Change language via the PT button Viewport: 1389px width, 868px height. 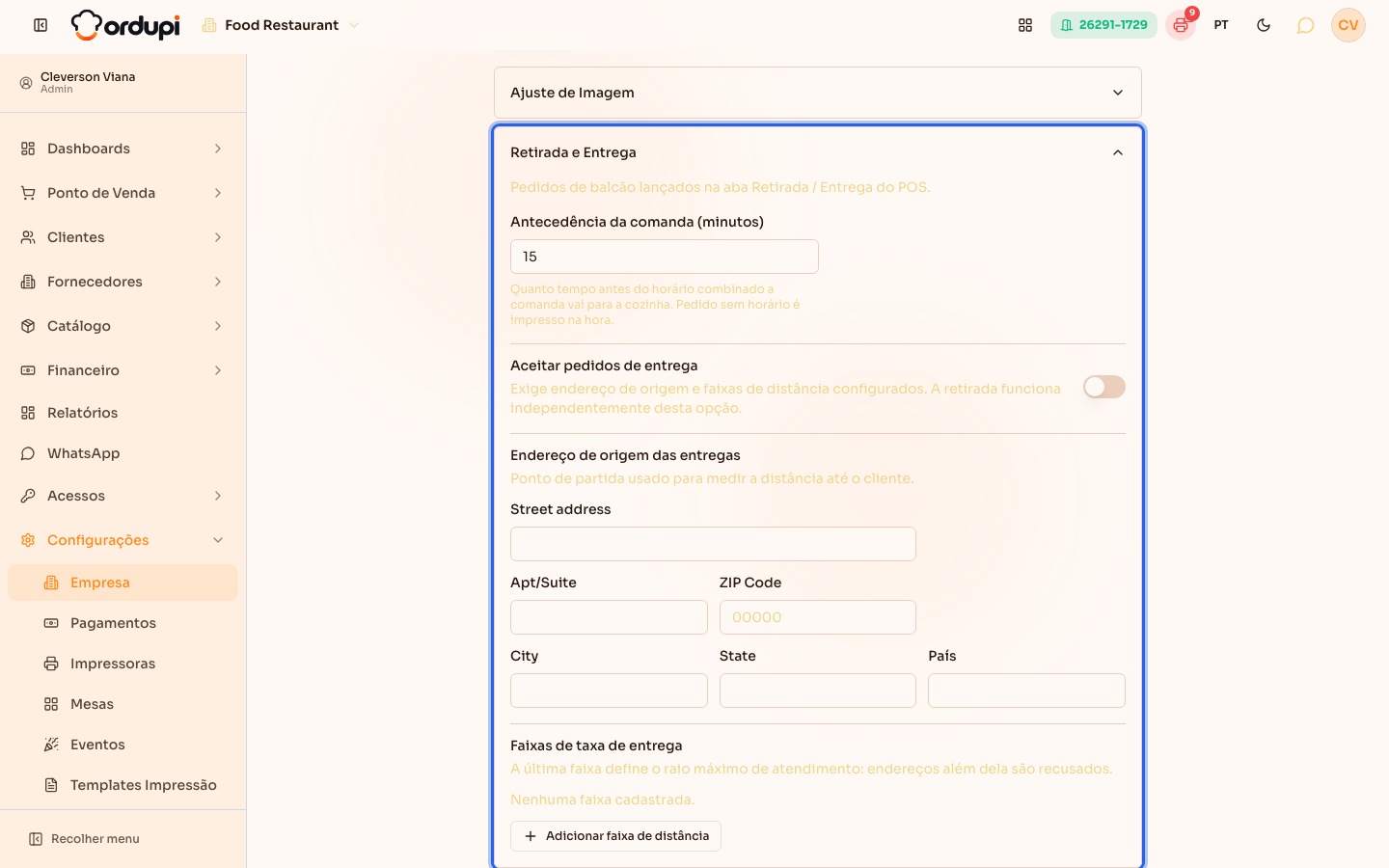coord(1221,25)
